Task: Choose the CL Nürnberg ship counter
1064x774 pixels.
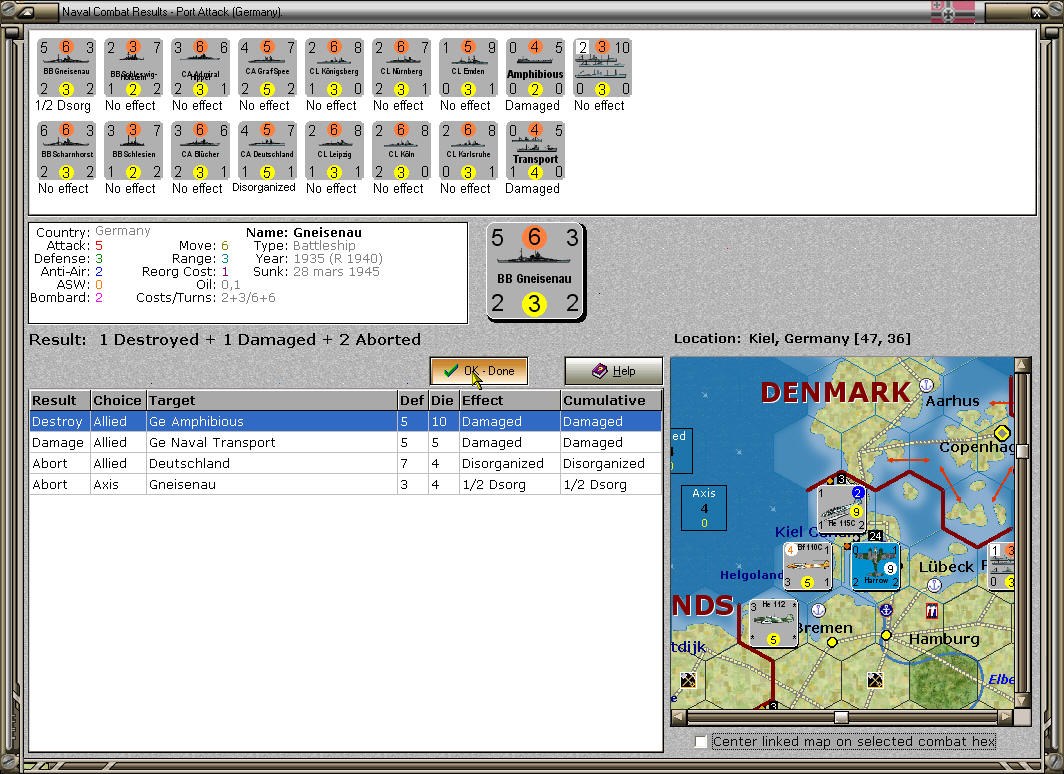Action: click(x=401, y=68)
